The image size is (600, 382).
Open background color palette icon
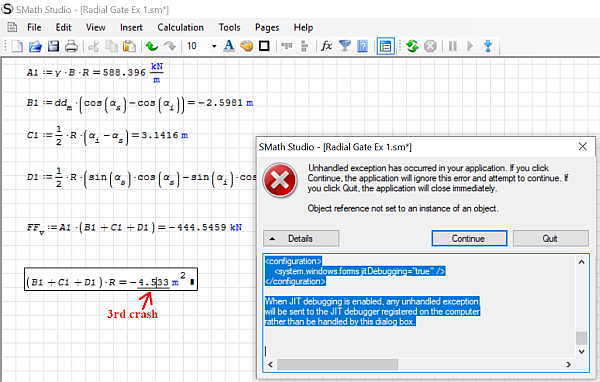point(246,46)
